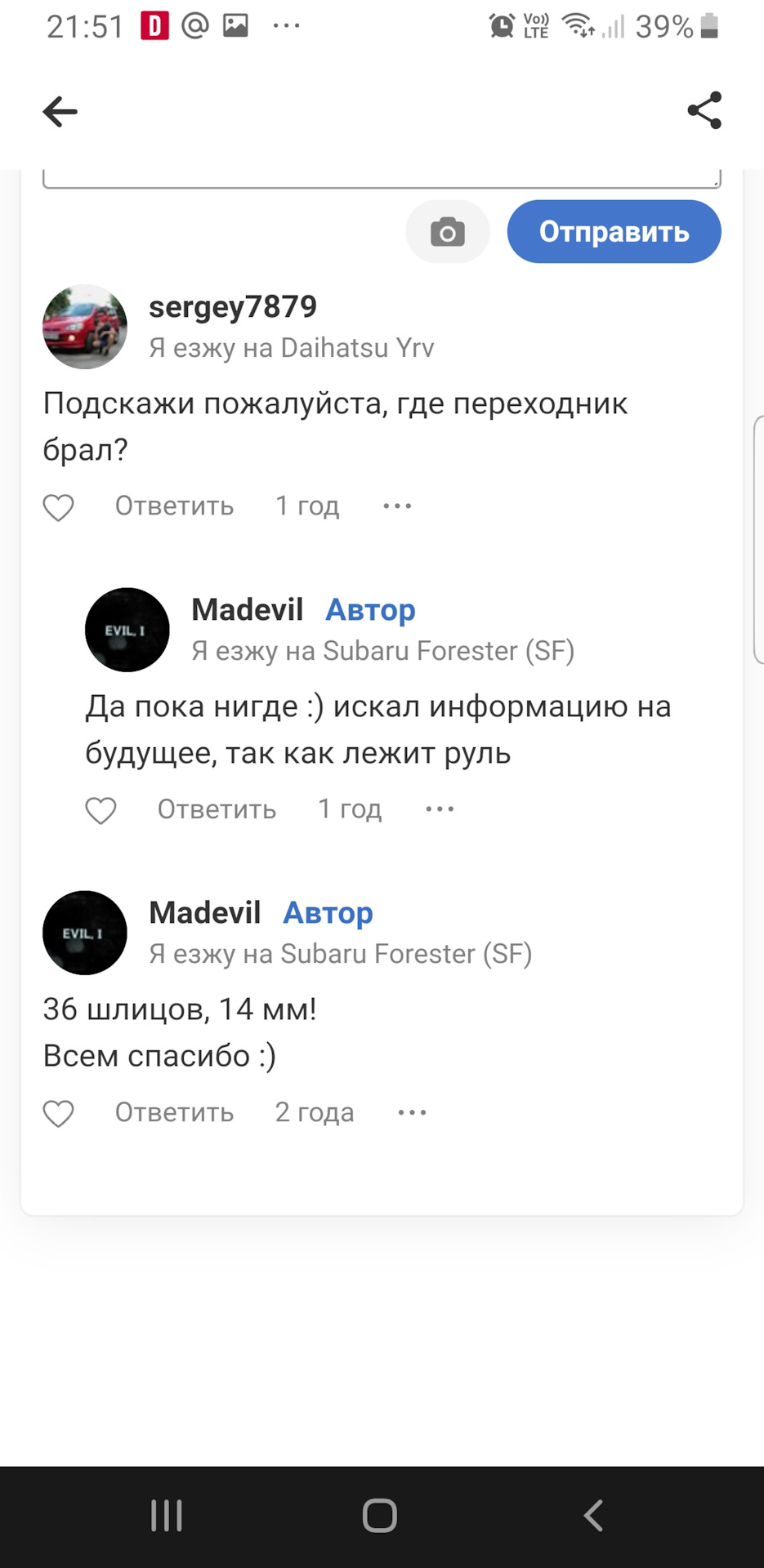Attach a photo with the camera icon
This screenshot has width=764, height=1568.
click(x=447, y=233)
